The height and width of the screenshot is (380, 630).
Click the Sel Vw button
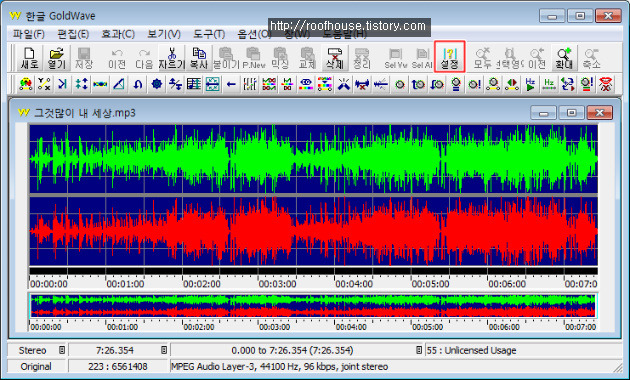395,58
